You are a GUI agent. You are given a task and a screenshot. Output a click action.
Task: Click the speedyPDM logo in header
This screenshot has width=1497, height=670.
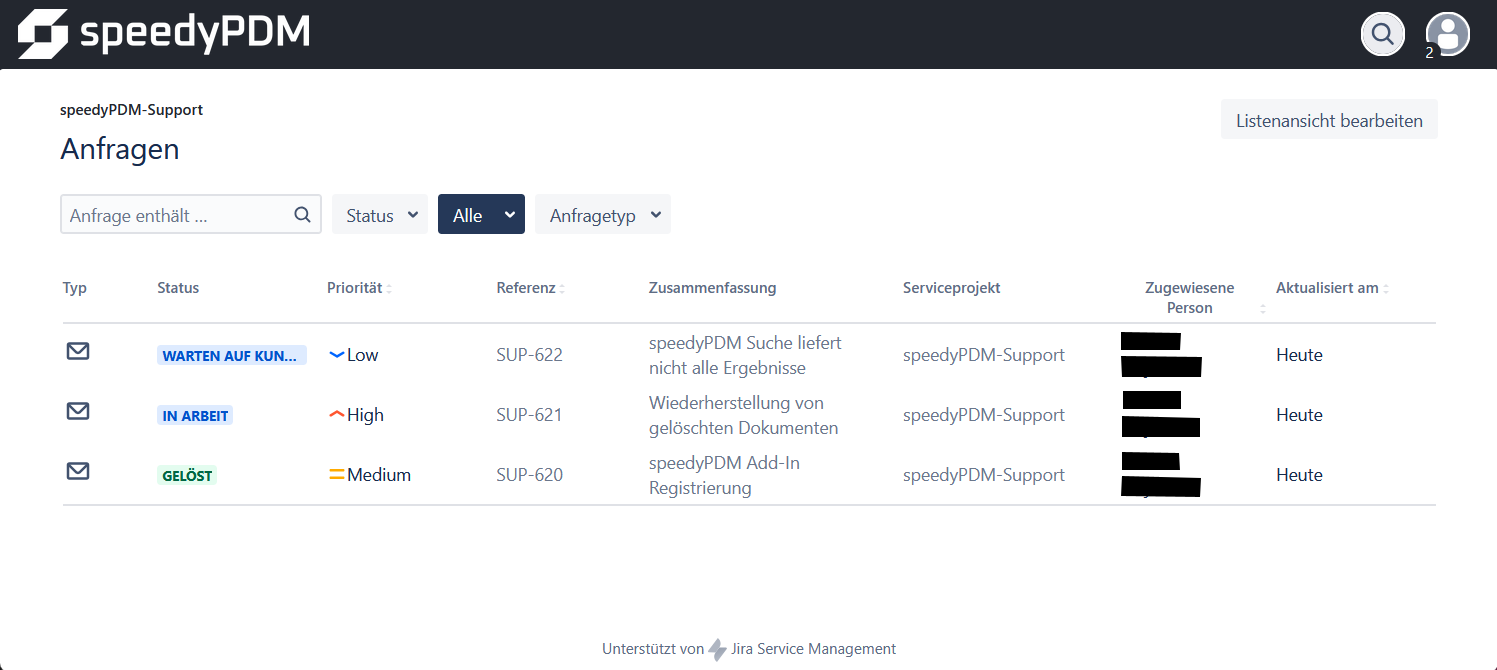point(164,34)
